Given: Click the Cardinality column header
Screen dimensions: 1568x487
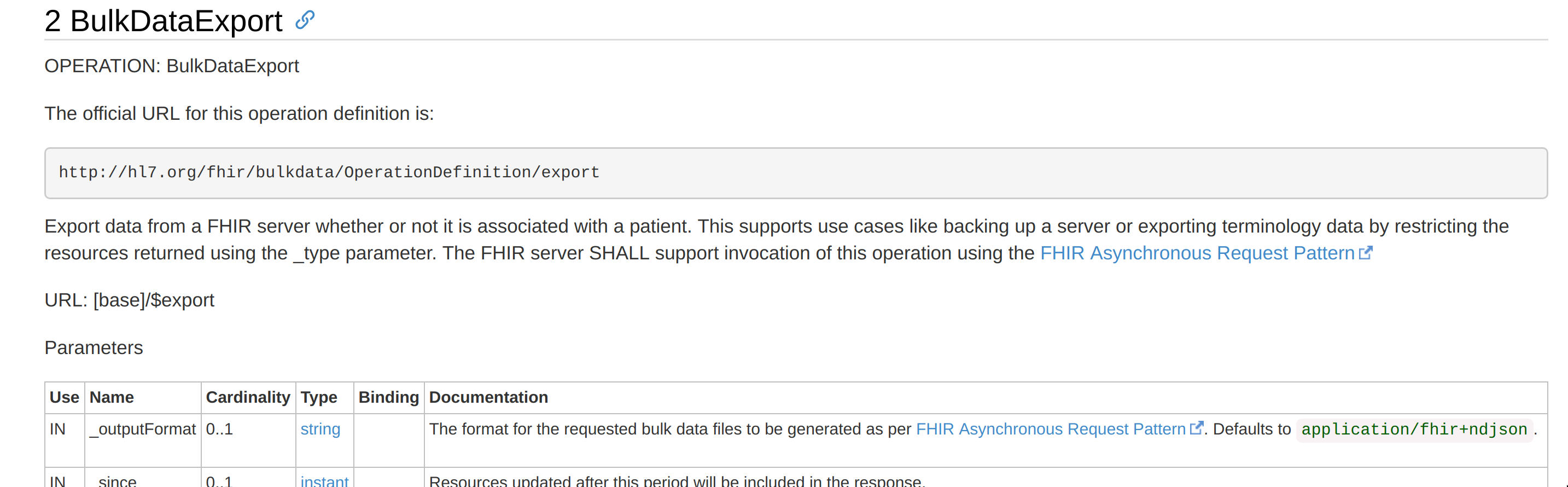Looking at the screenshot, I should [248, 397].
